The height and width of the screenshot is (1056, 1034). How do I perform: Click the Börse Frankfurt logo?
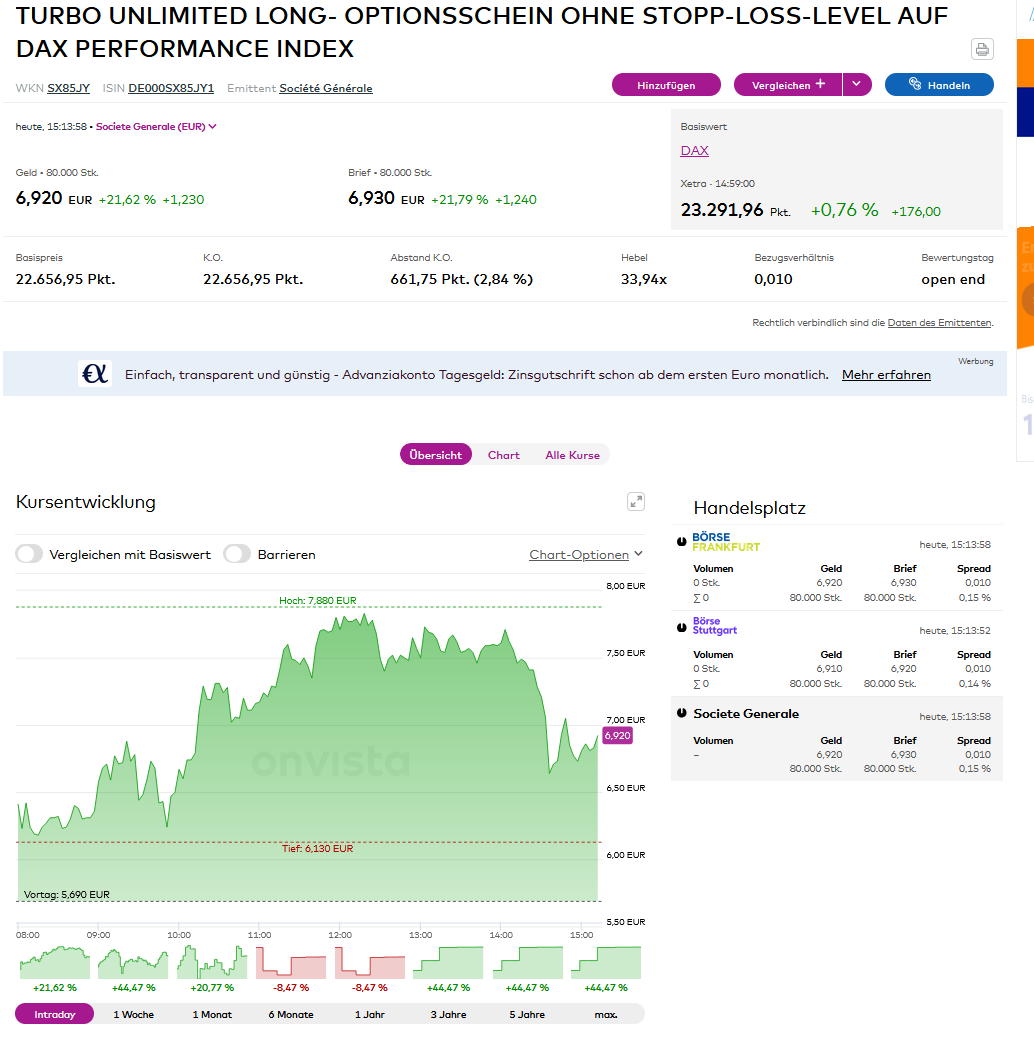point(726,542)
